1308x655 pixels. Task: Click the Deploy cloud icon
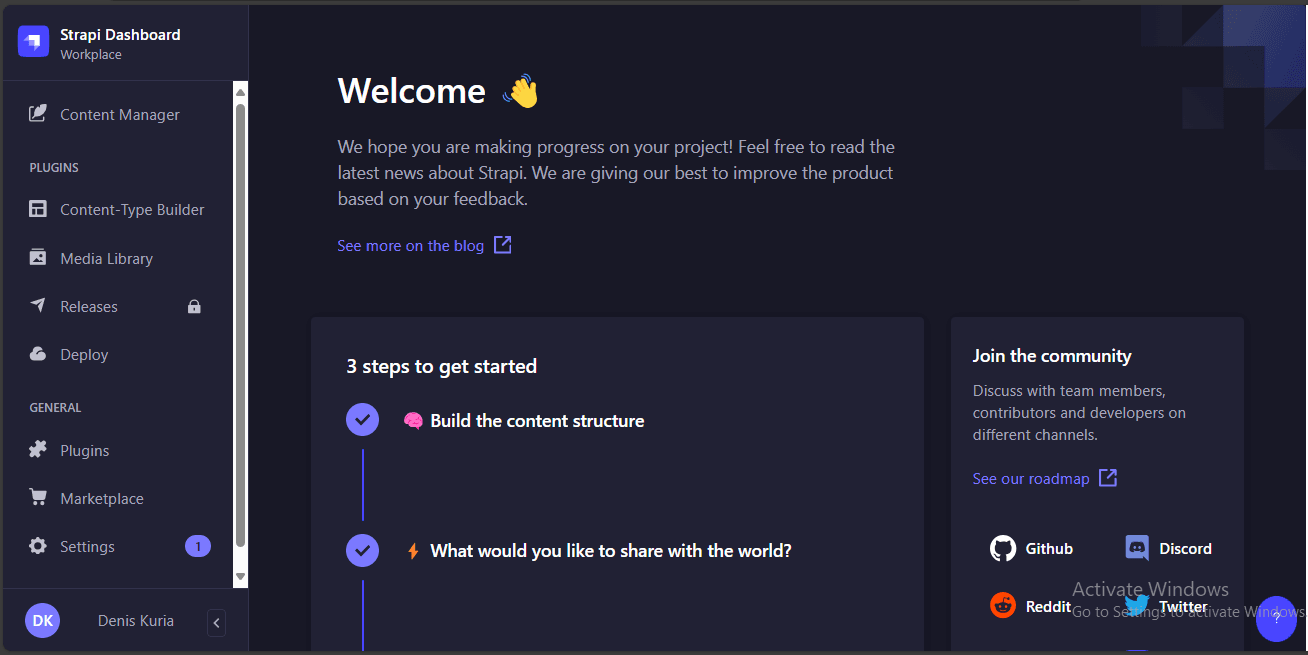pos(38,354)
